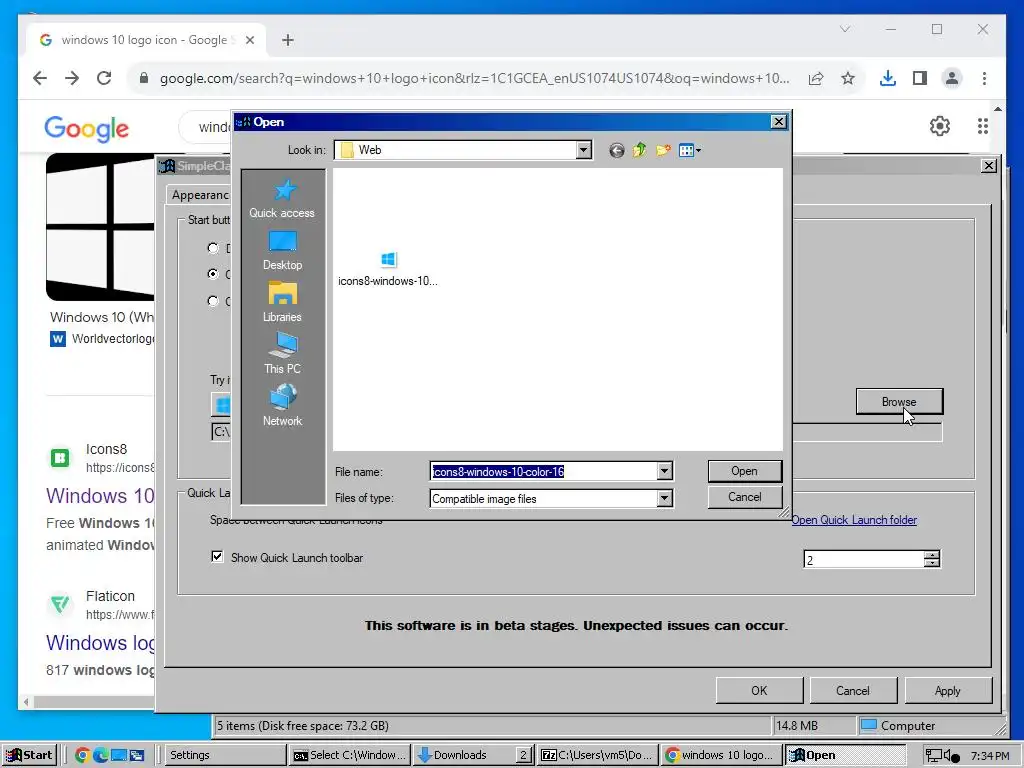Viewport: 1024px width, 768px height.
Task: Switch to 7-Zip C:\Users taskbar item
Action: coord(598,755)
